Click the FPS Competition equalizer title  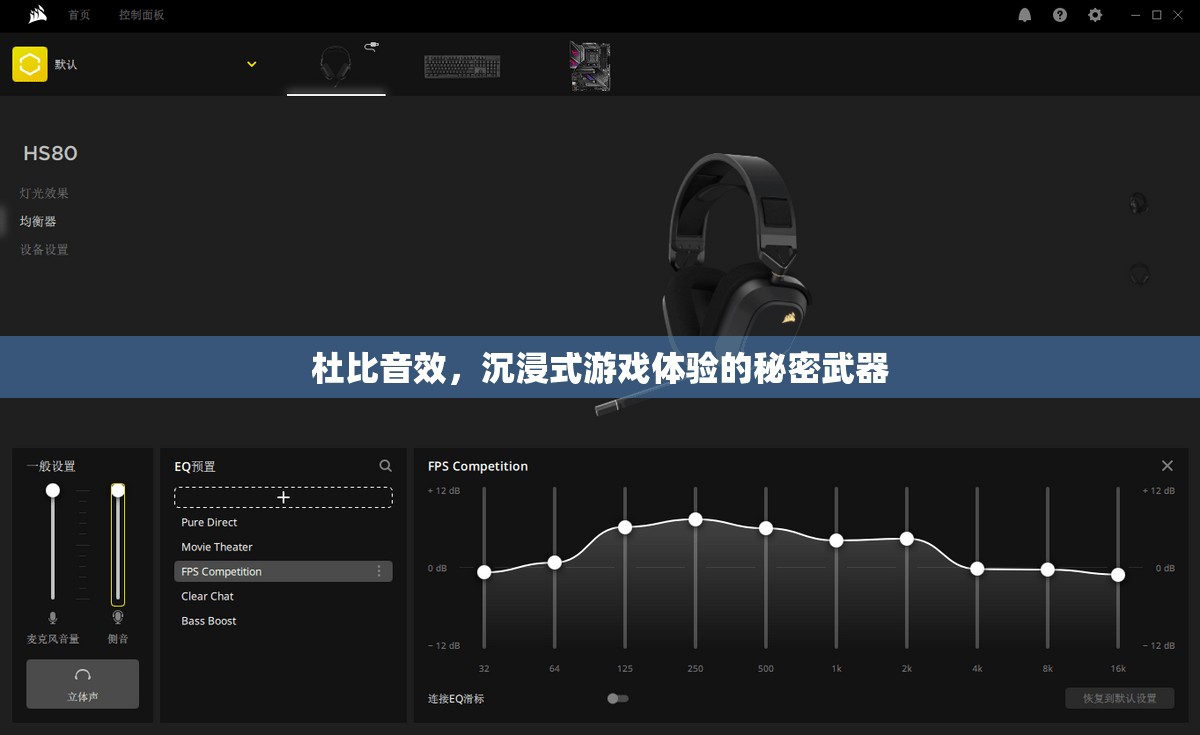478,466
